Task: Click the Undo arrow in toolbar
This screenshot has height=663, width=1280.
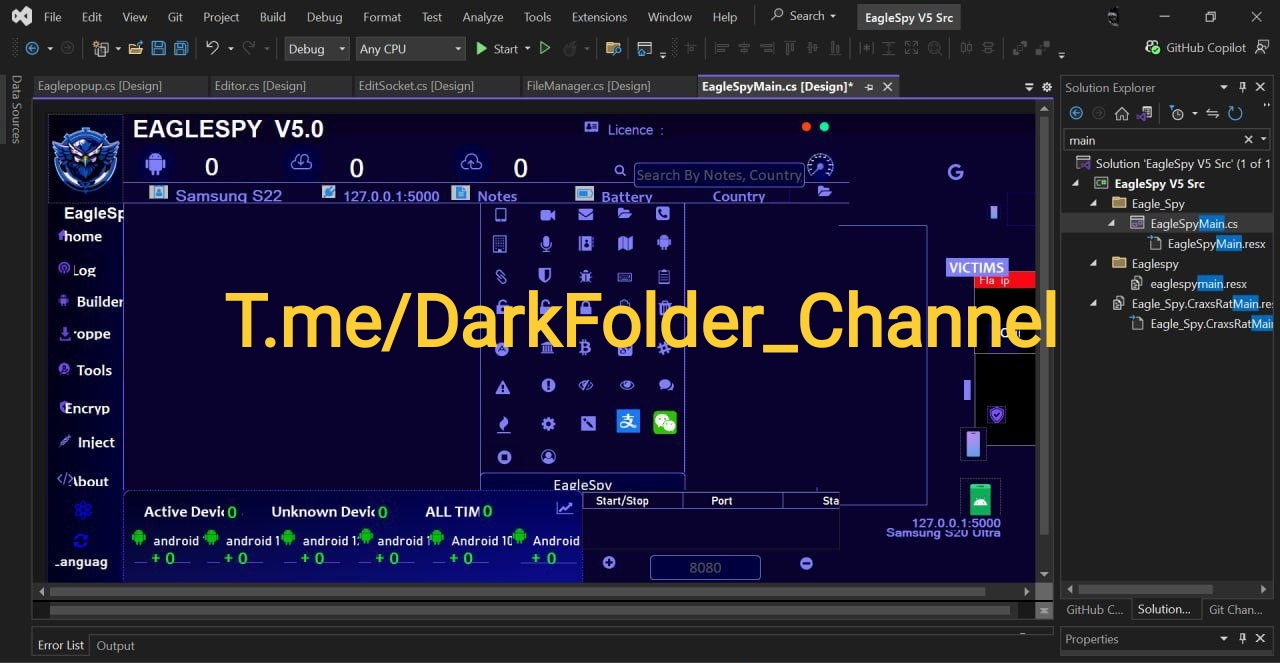Action: click(x=211, y=48)
